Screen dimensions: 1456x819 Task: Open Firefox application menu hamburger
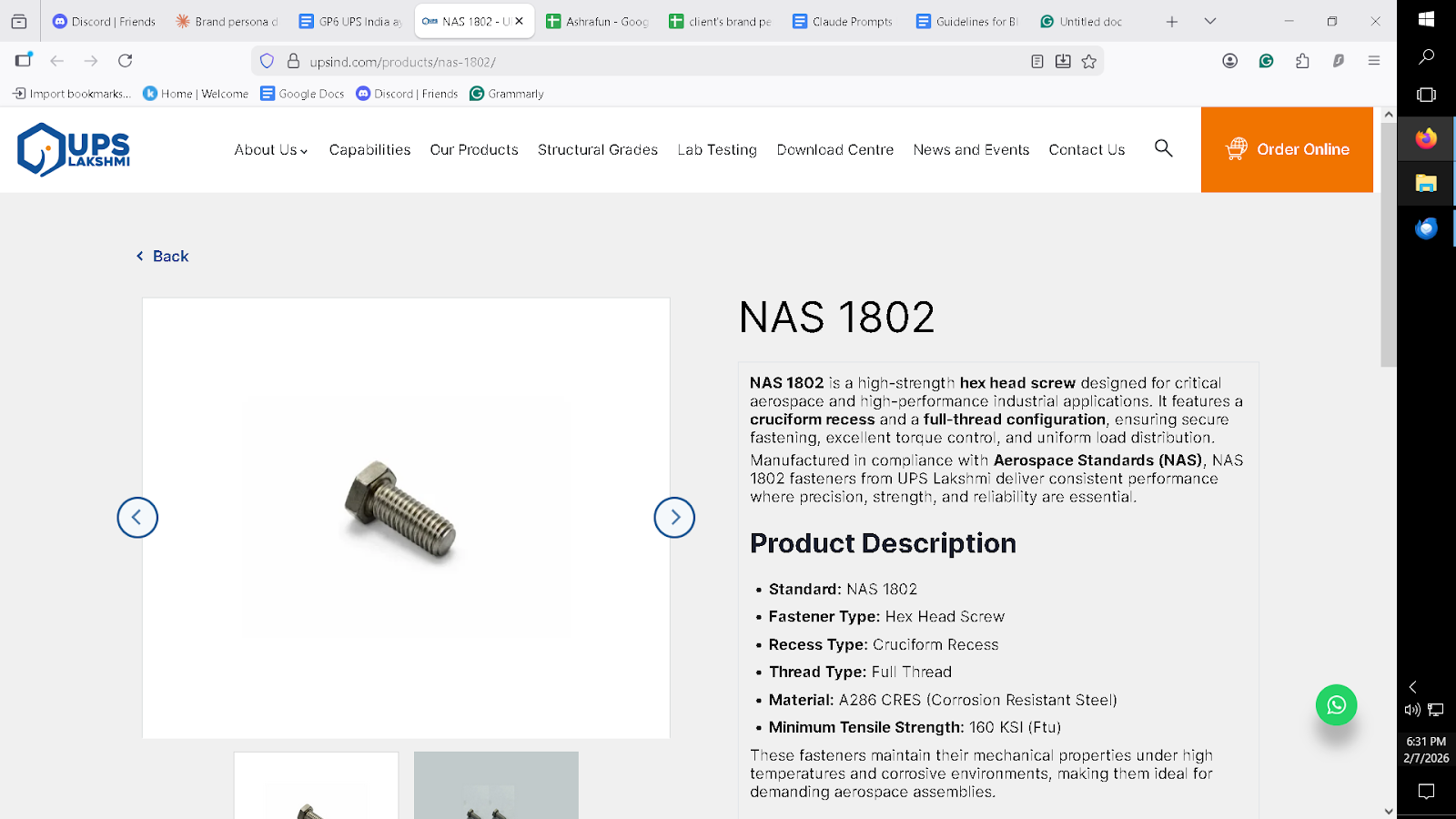coord(1374,61)
